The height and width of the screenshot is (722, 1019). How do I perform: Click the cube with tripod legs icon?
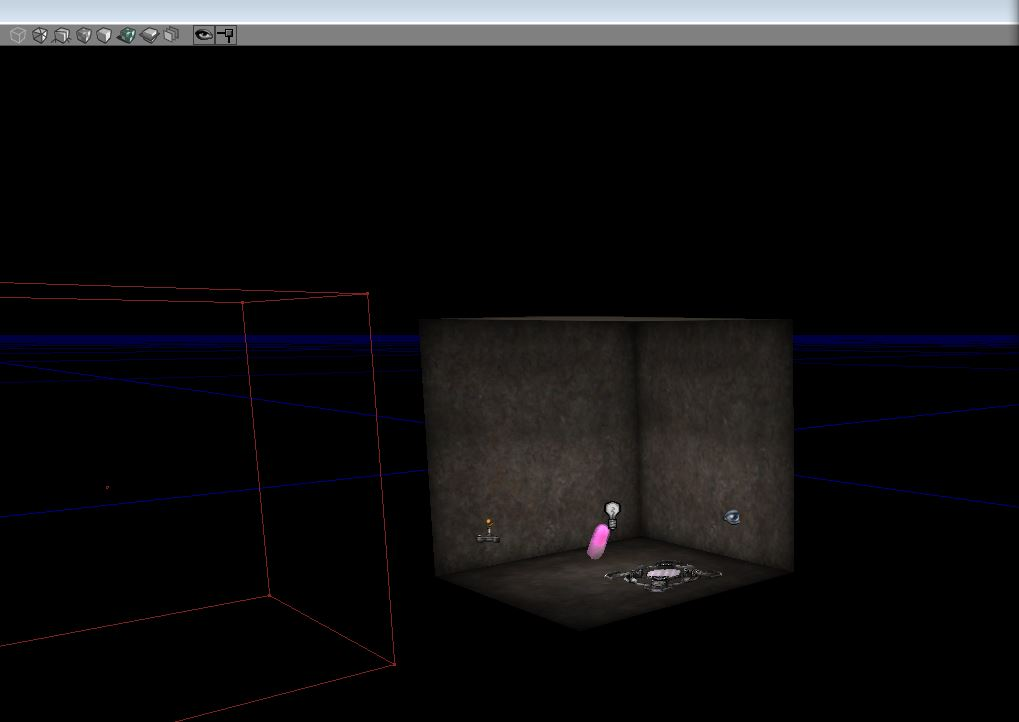click(60, 33)
